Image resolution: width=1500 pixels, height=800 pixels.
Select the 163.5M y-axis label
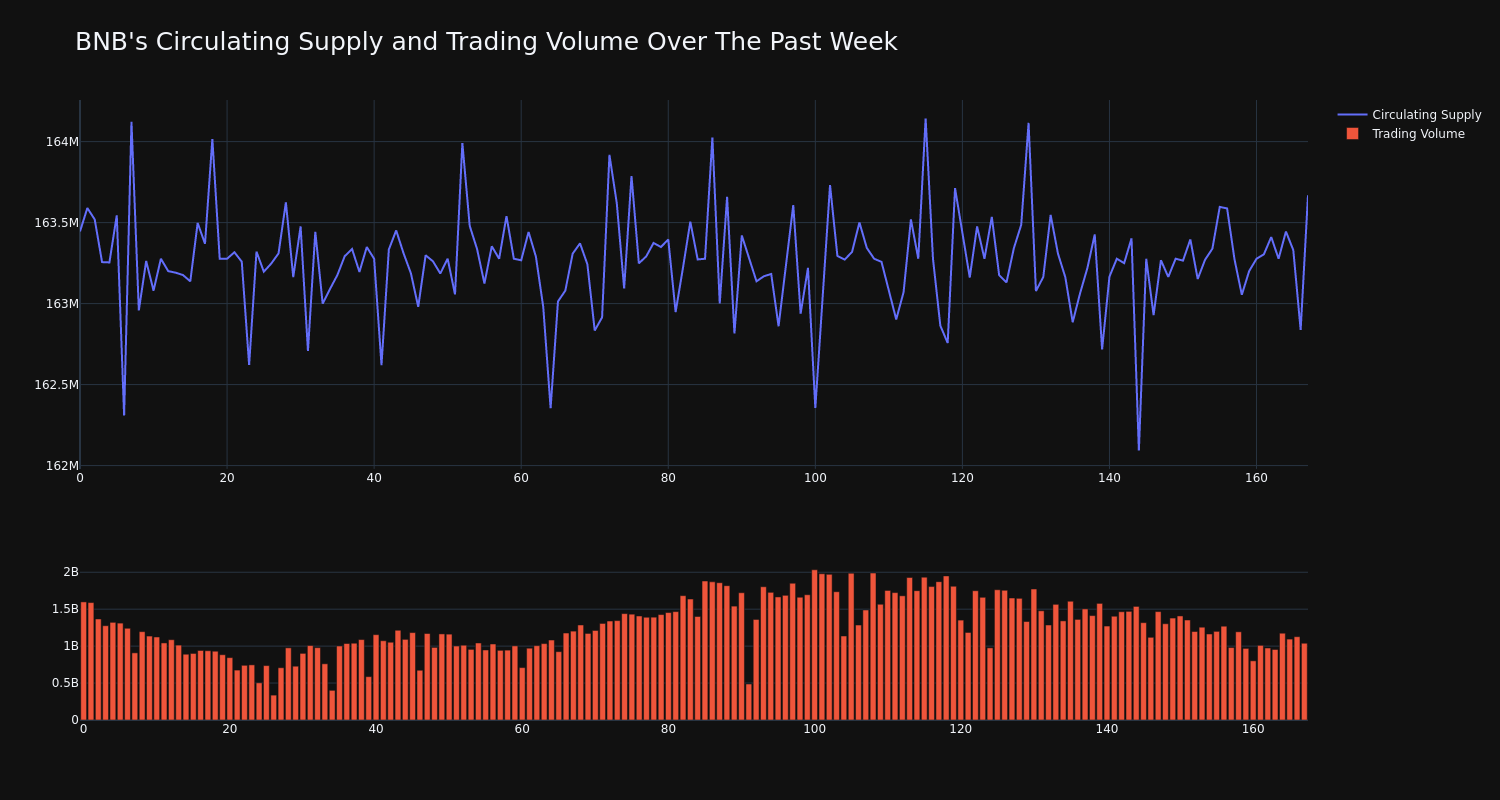56,223
